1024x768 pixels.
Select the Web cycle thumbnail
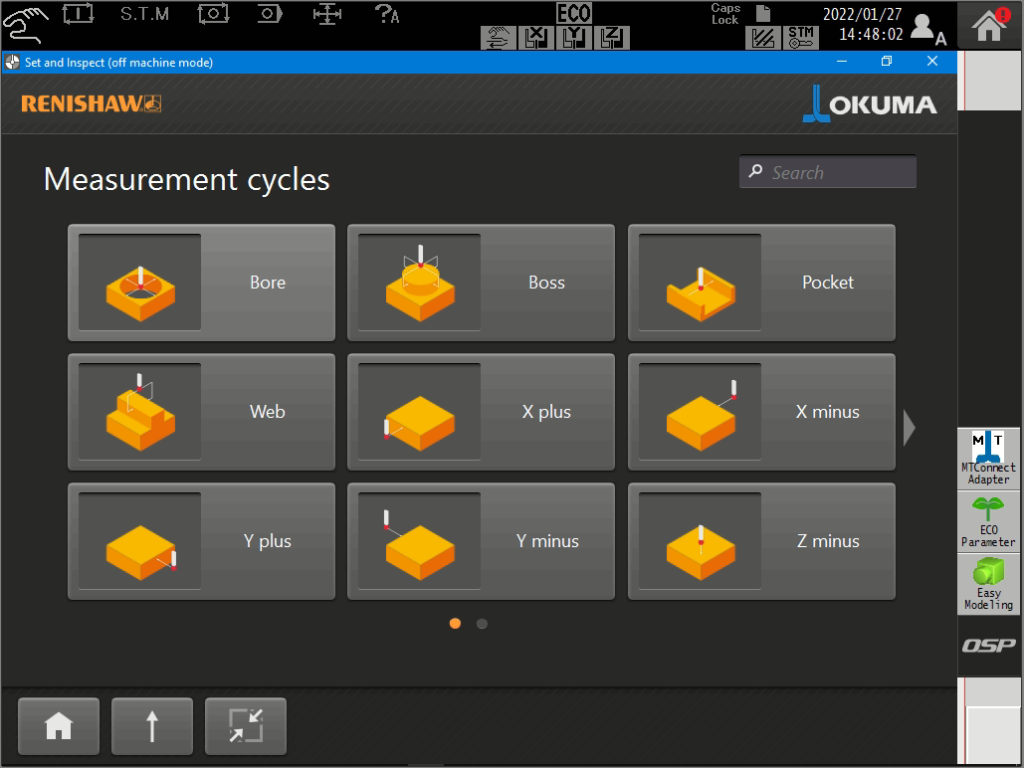(x=140, y=411)
